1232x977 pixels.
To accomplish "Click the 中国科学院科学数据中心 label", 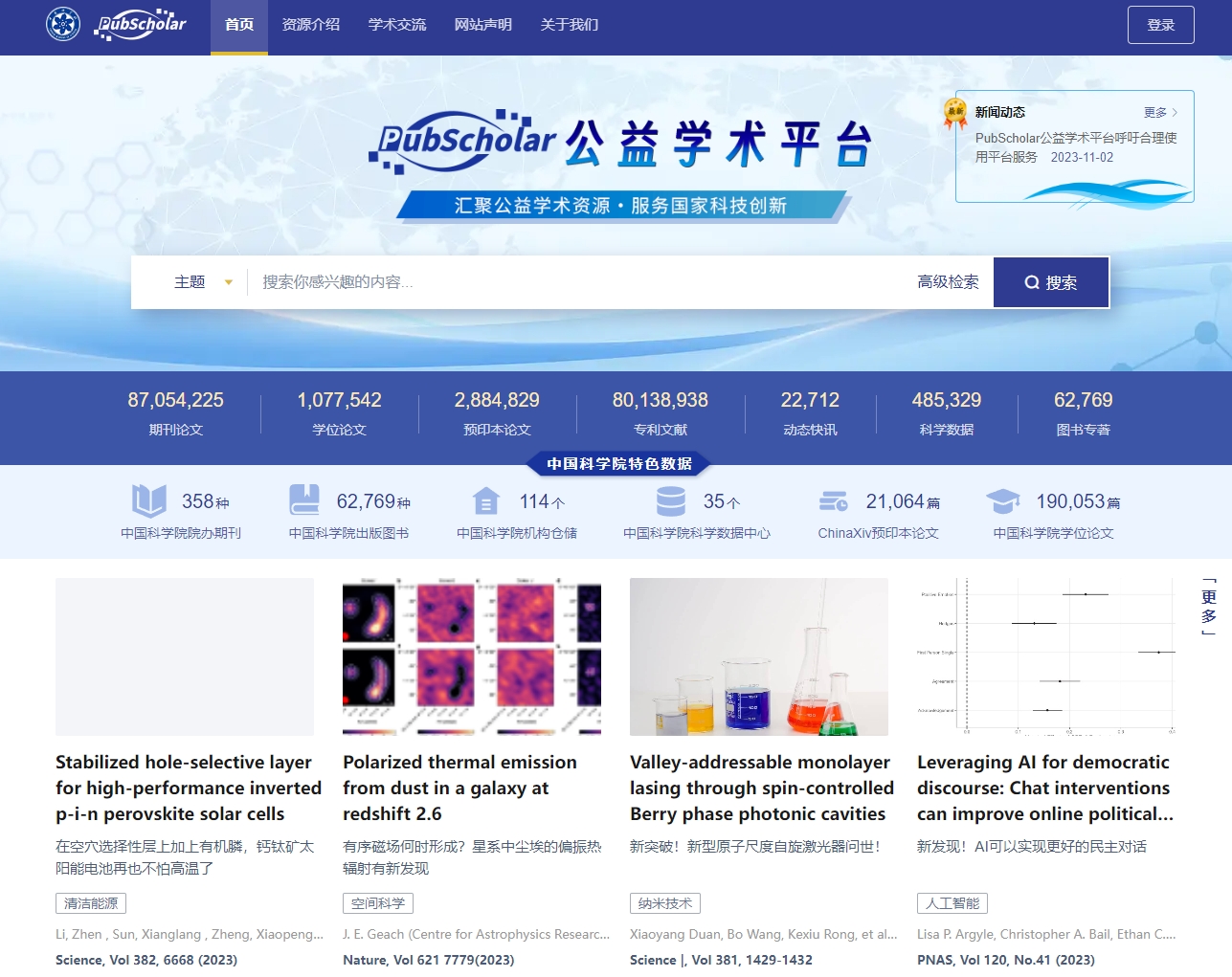I will click(x=697, y=533).
